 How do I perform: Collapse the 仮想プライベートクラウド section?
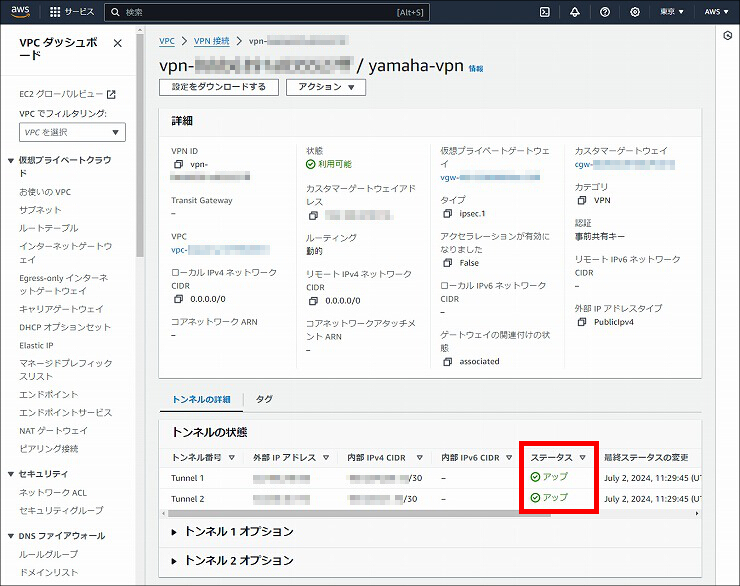coord(11,160)
